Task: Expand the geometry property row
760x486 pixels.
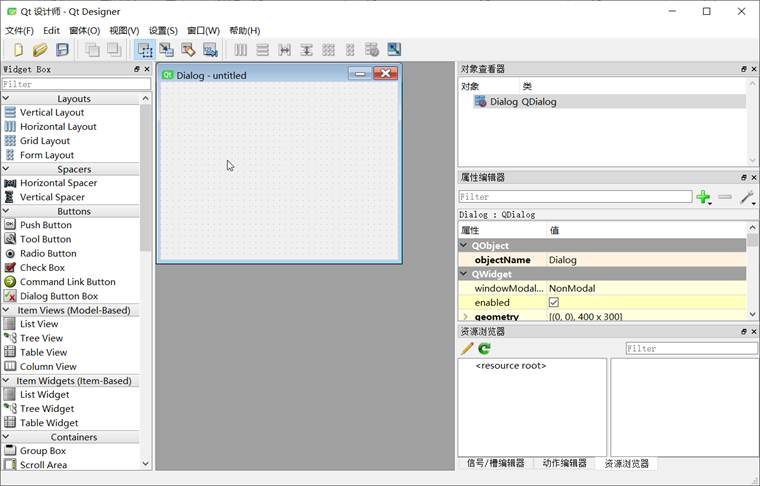Action: (465, 316)
